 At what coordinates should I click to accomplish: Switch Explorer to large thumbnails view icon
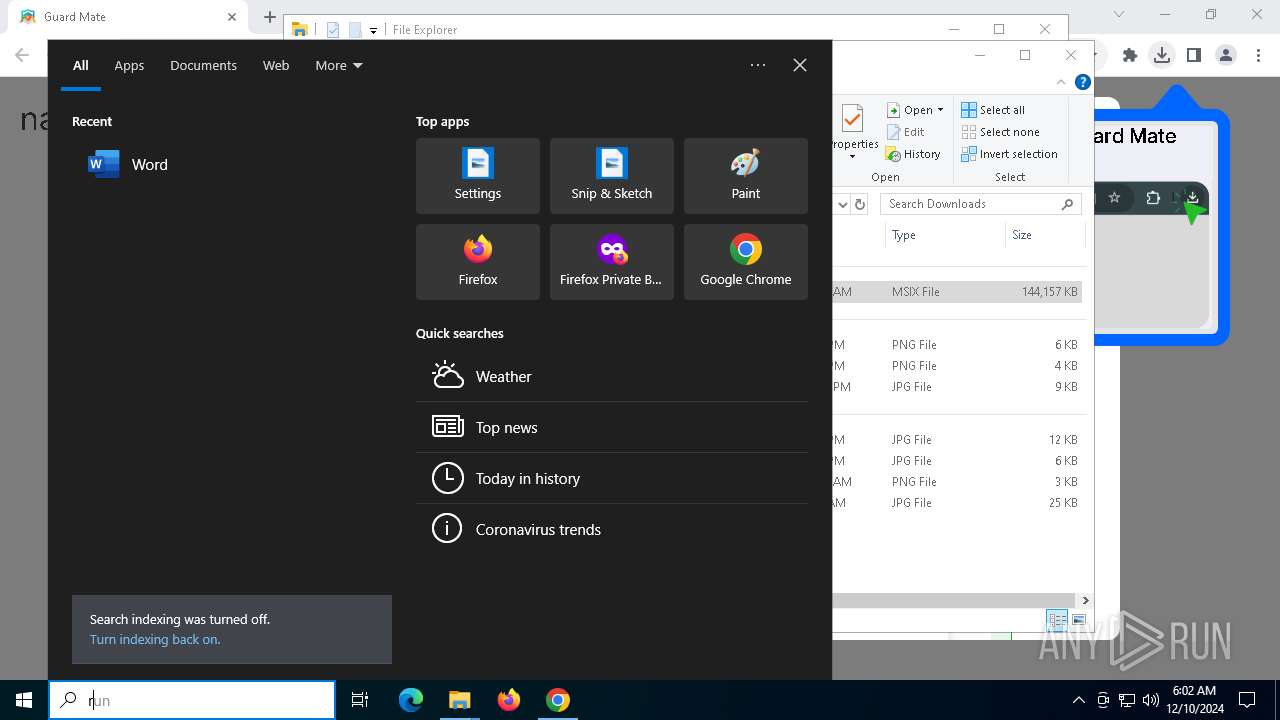point(1079,621)
